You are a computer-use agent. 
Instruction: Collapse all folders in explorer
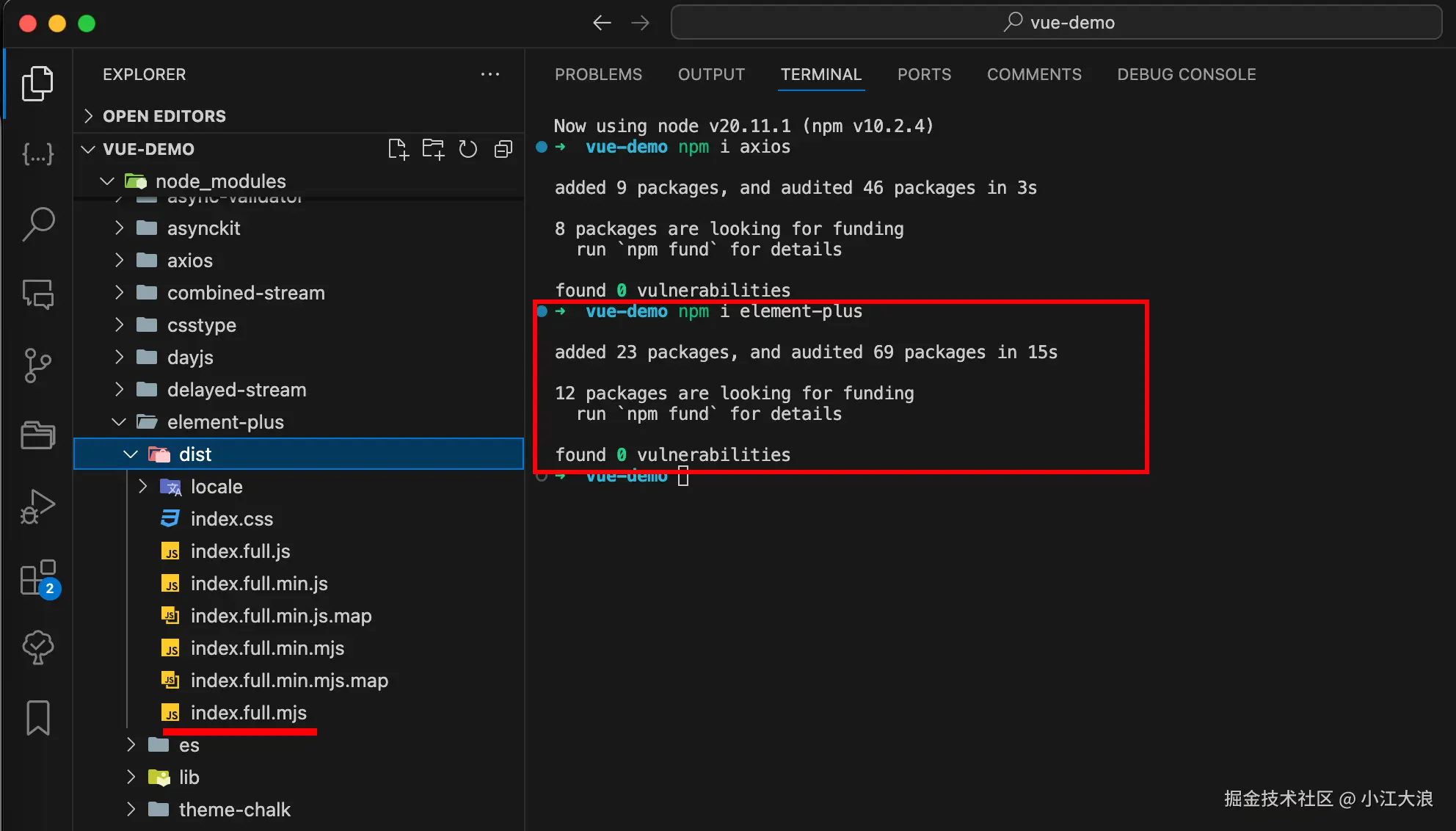503,149
